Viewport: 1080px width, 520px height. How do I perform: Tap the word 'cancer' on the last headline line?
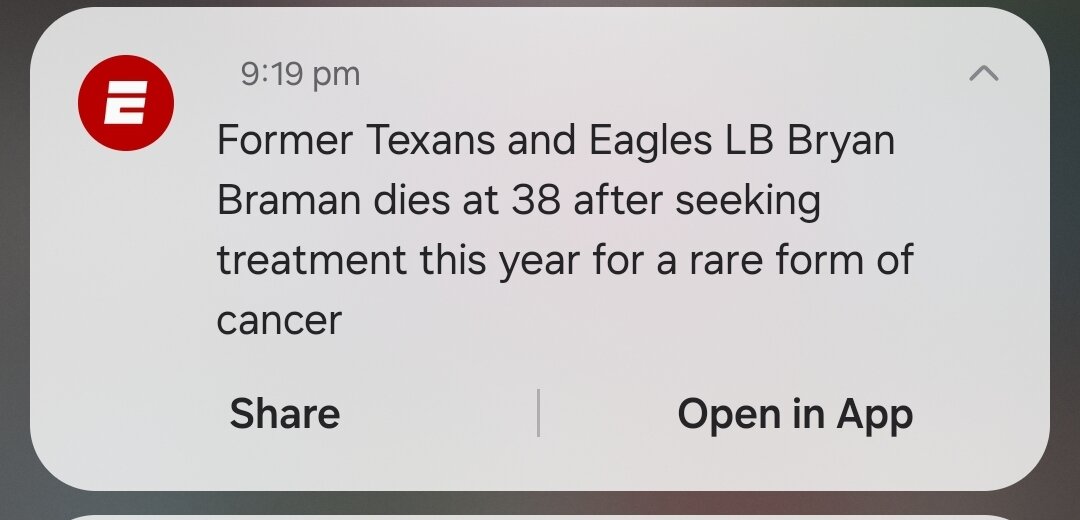(279, 321)
